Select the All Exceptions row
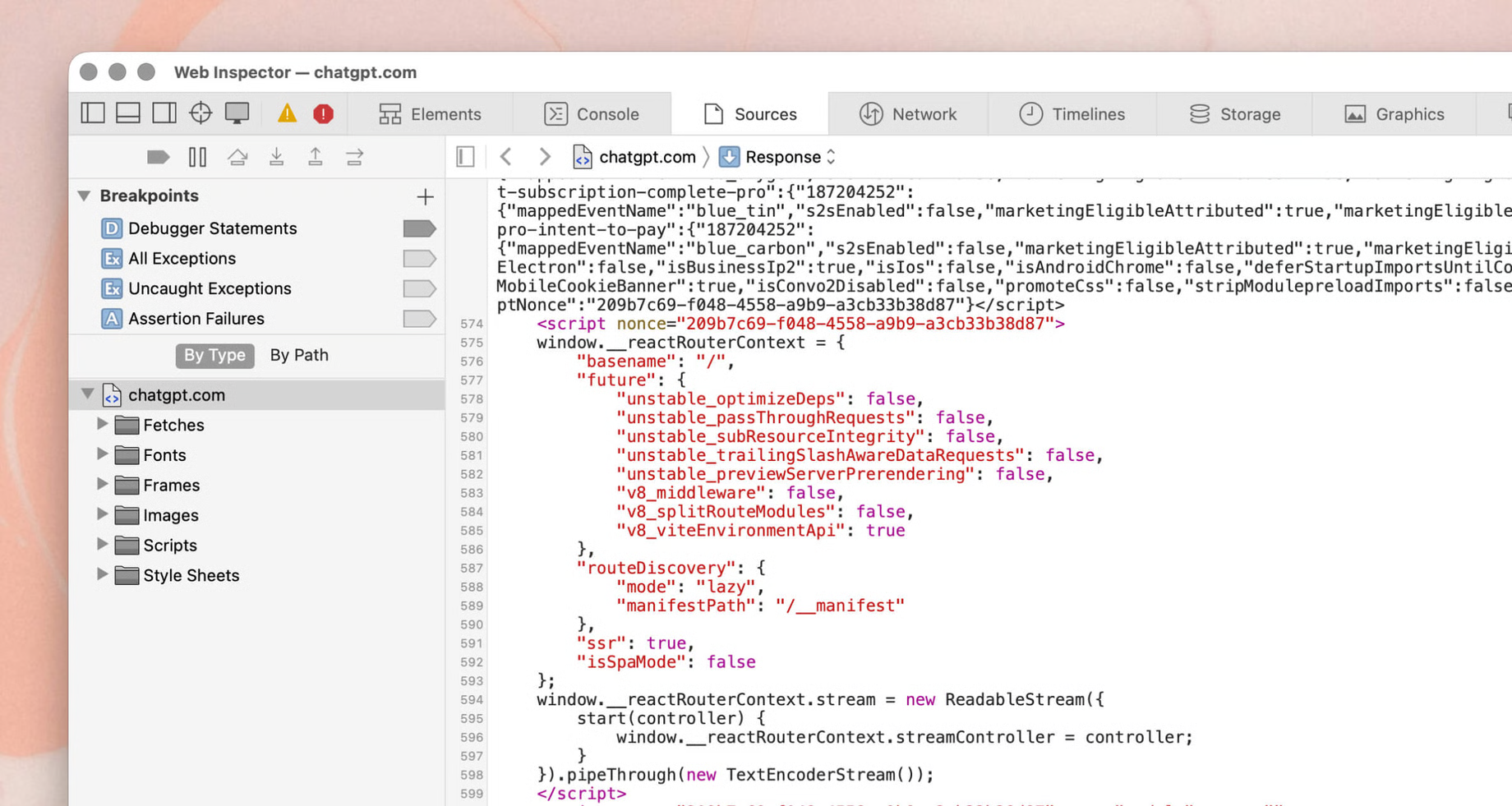 257,259
